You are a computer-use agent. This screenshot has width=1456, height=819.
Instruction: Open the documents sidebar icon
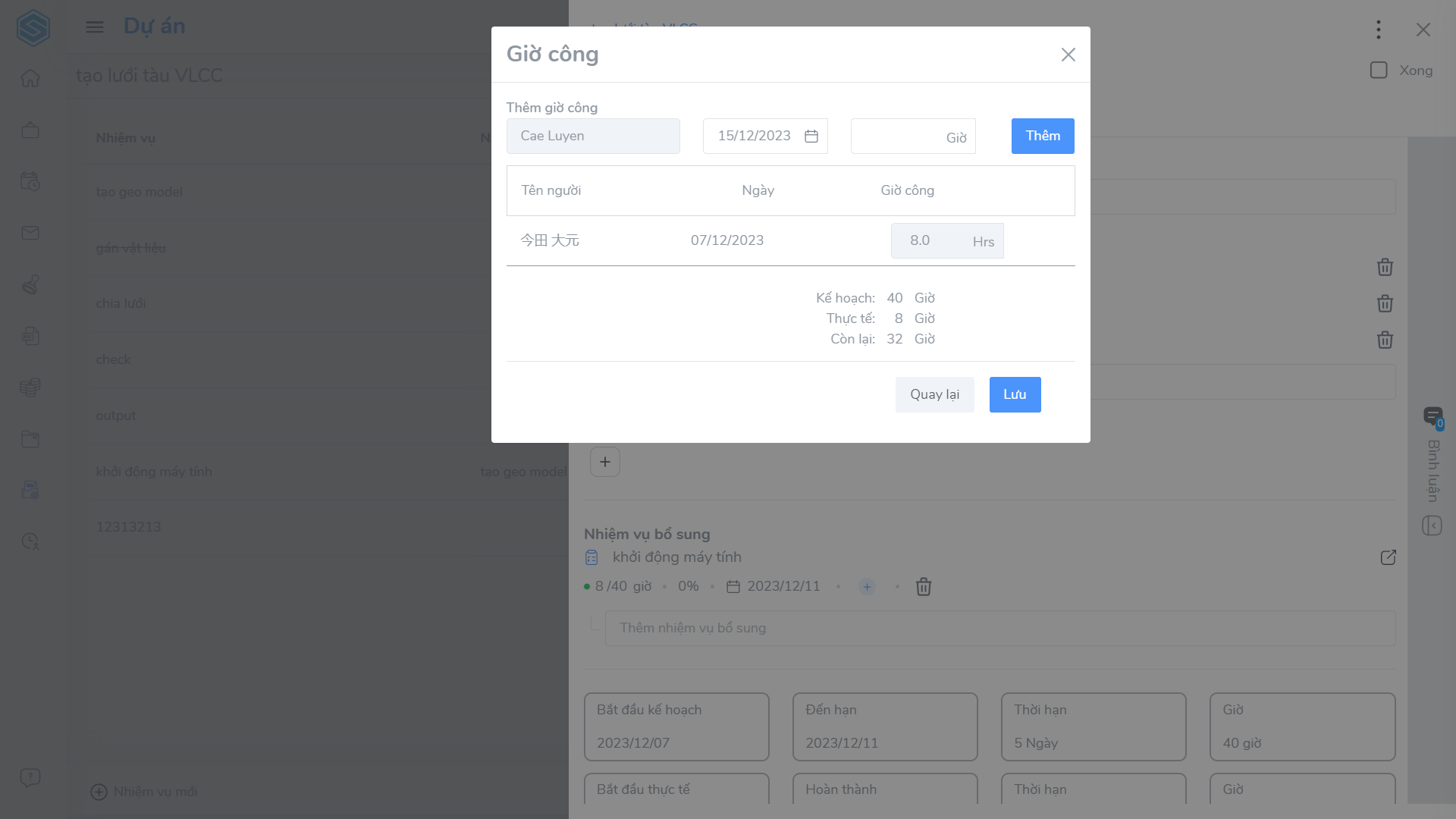(x=30, y=336)
